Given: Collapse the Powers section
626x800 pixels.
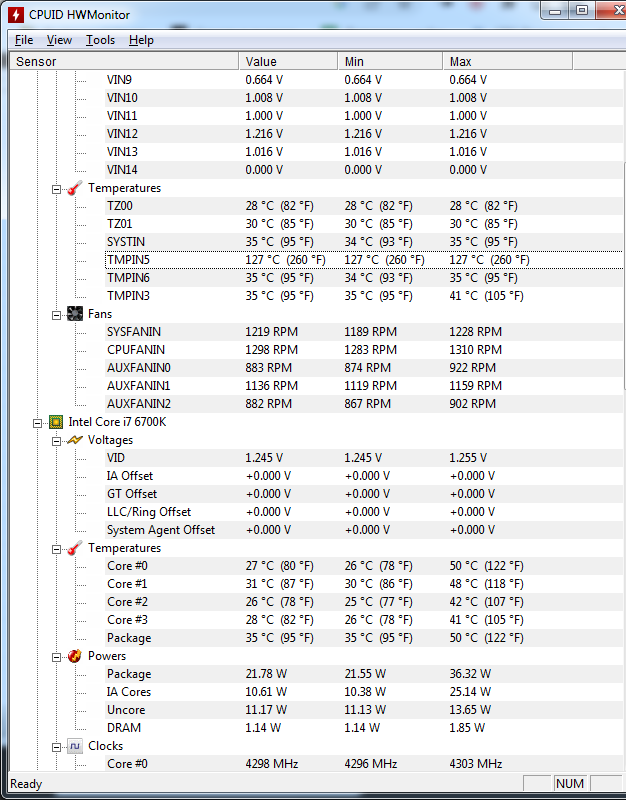Looking at the screenshot, I should (56, 657).
